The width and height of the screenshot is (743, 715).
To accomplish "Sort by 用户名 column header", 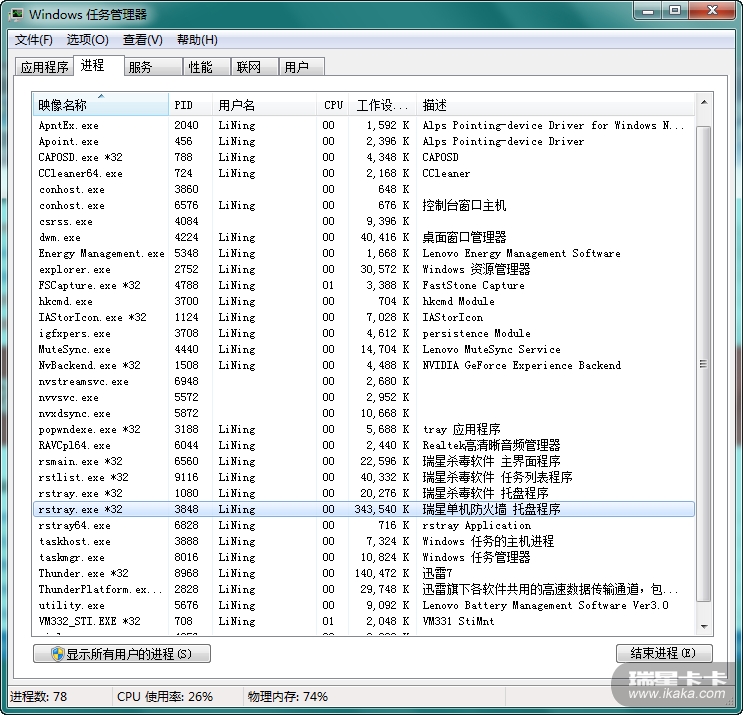I will coord(264,105).
